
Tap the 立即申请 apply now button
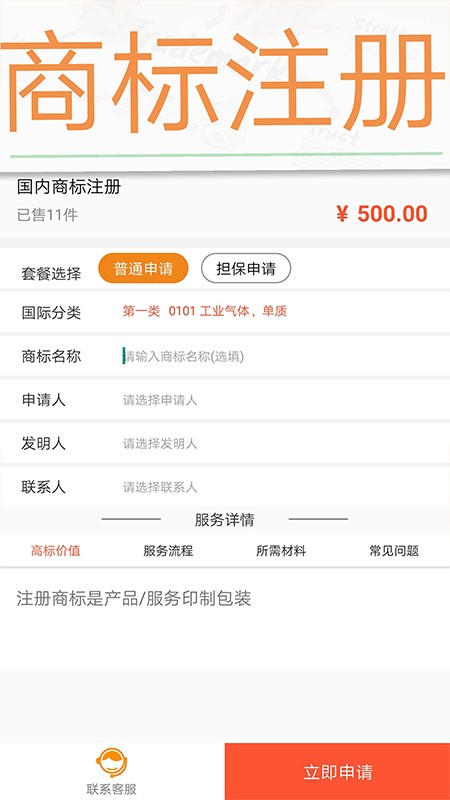[x=337, y=771]
